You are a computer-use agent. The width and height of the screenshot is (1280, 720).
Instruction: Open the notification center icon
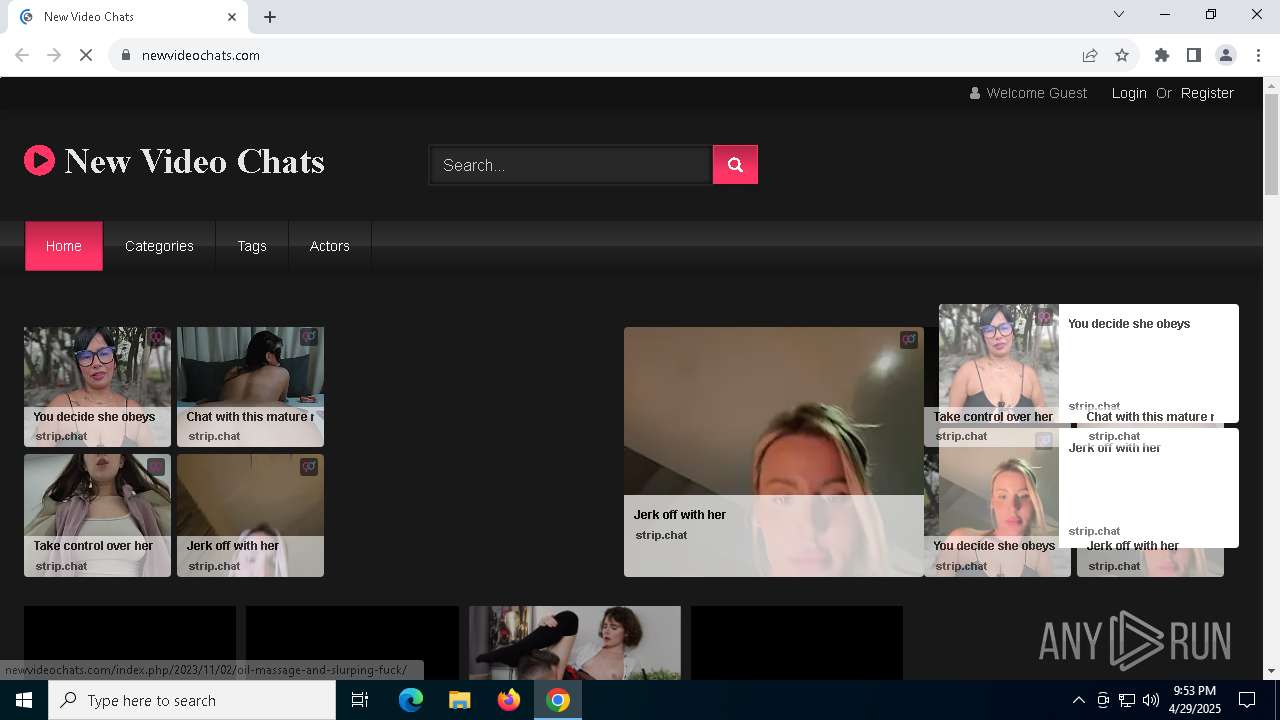click(x=1247, y=700)
